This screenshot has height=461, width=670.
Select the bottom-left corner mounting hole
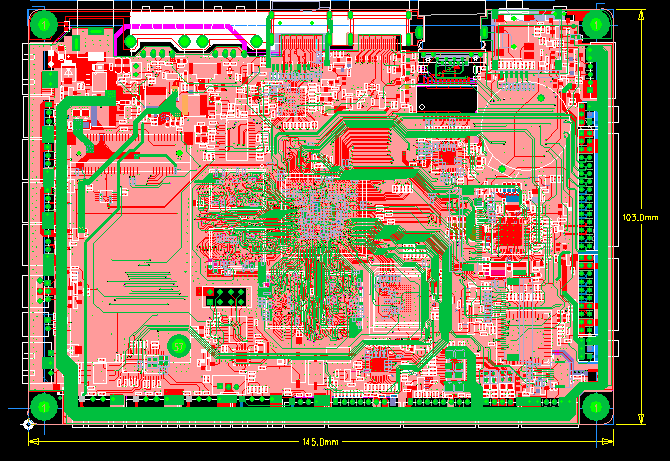[x=43, y=407]
